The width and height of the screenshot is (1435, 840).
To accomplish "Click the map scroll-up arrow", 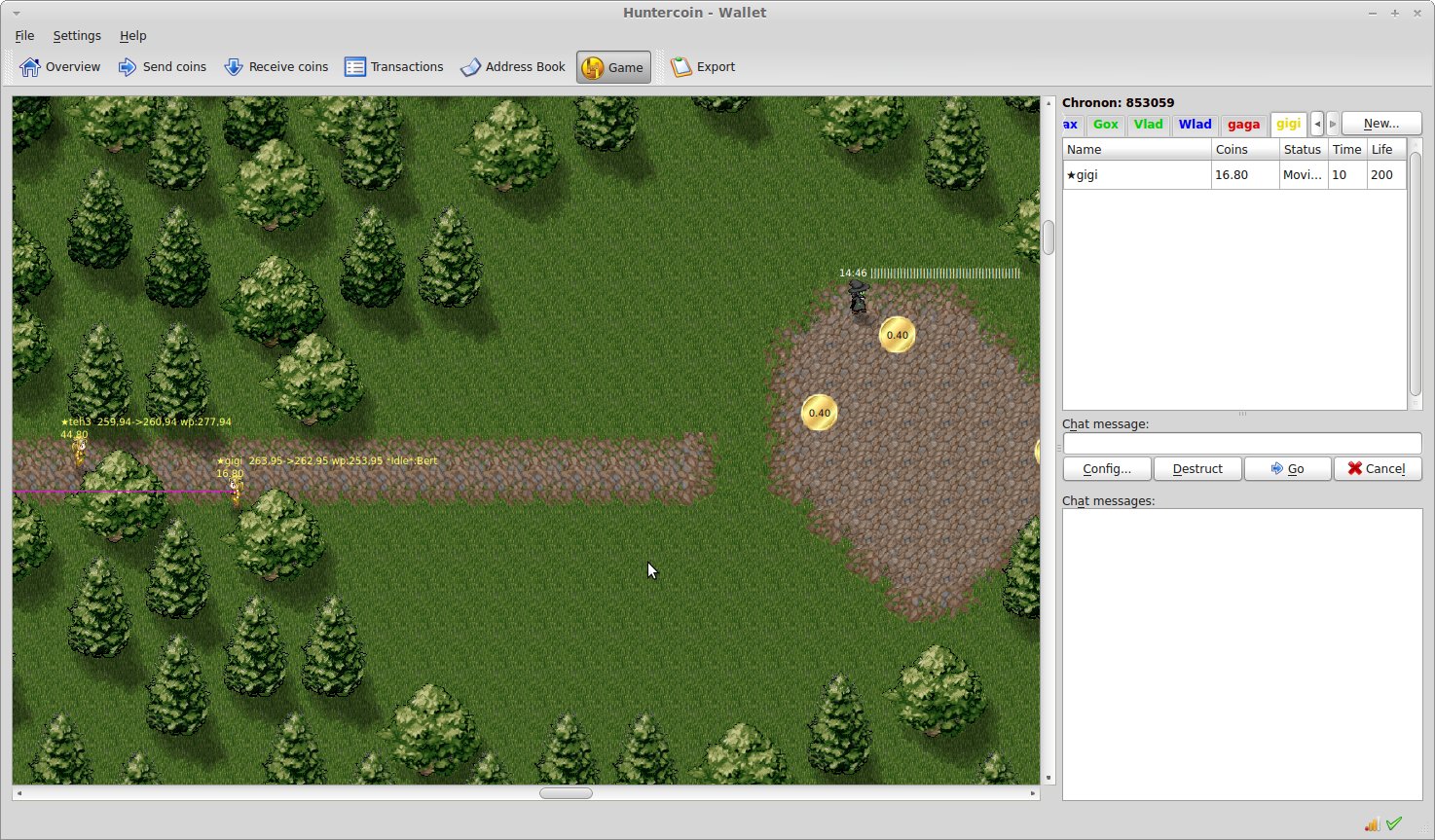I will coord(1049,102).
